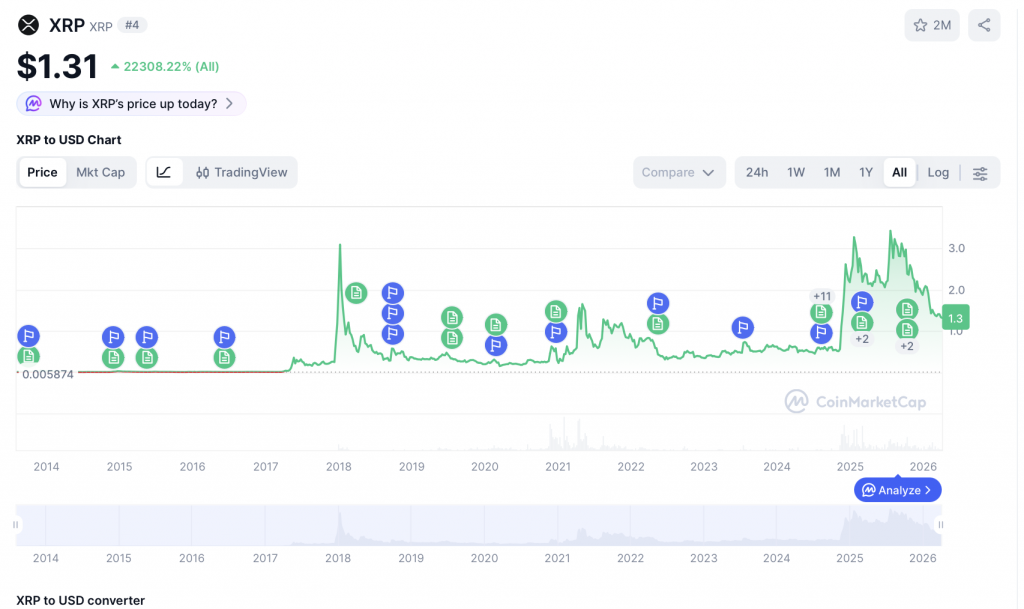Click the blue flag marker in mid-2016
This screenshot has height=609, width=1024.
pyautogui.click(x=224, y=337)
